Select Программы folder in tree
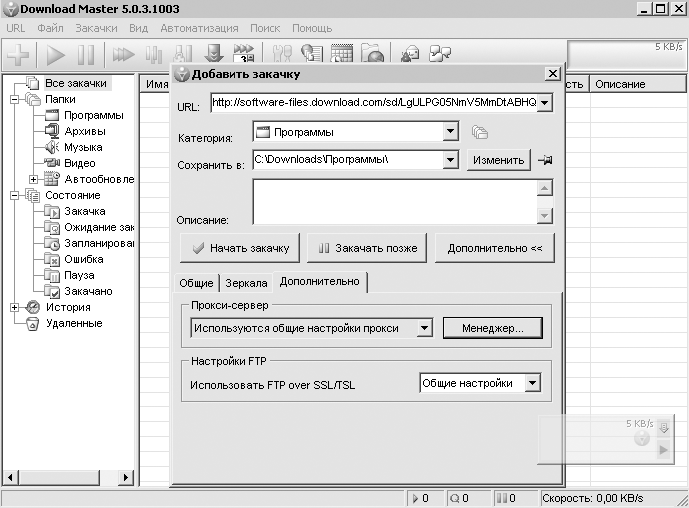This screenshot has width=689, height=508. coord(94,116)
